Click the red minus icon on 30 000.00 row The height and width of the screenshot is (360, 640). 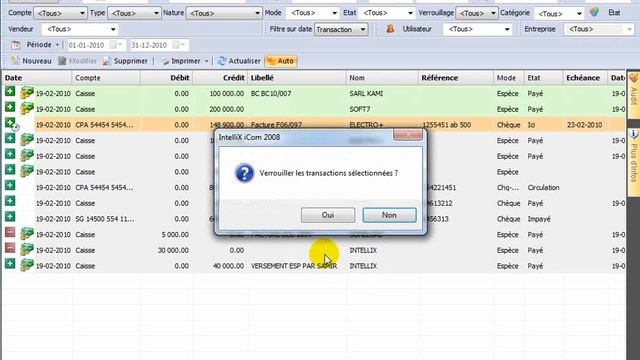pyautogui.click(x=10, y=248)
